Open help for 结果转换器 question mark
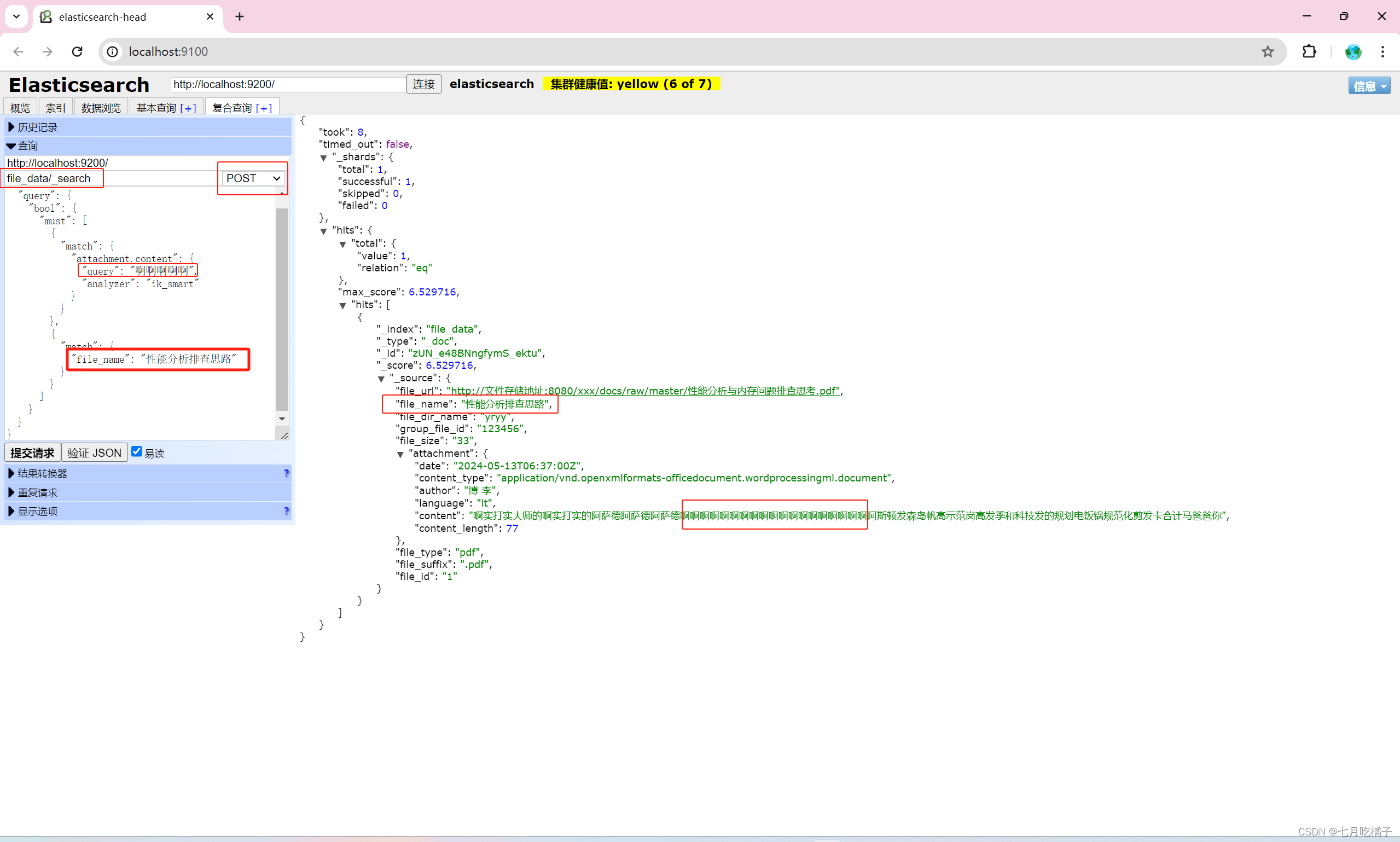 (287, 473)
